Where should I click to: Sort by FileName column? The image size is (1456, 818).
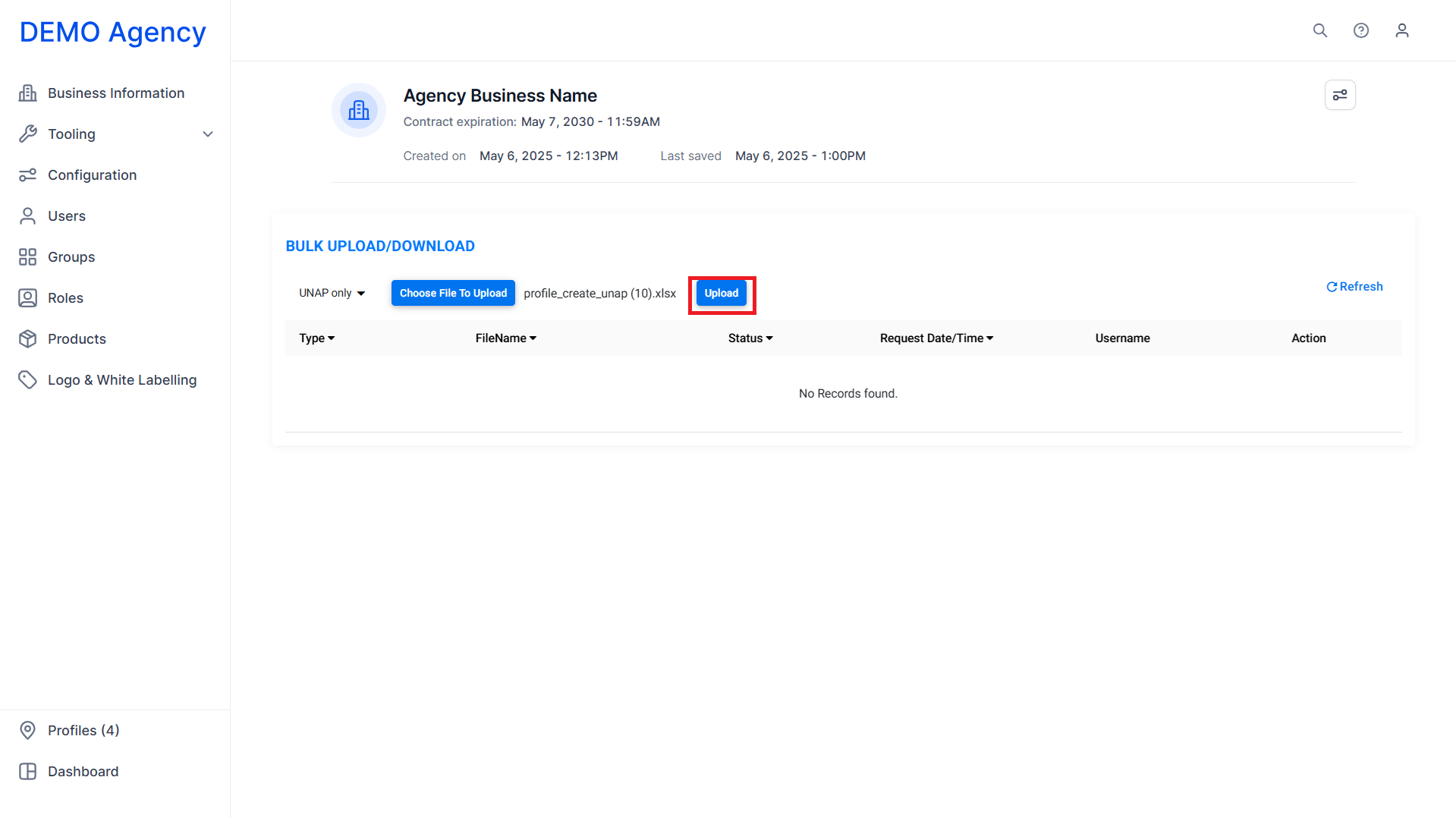click(x=506, y=338)
